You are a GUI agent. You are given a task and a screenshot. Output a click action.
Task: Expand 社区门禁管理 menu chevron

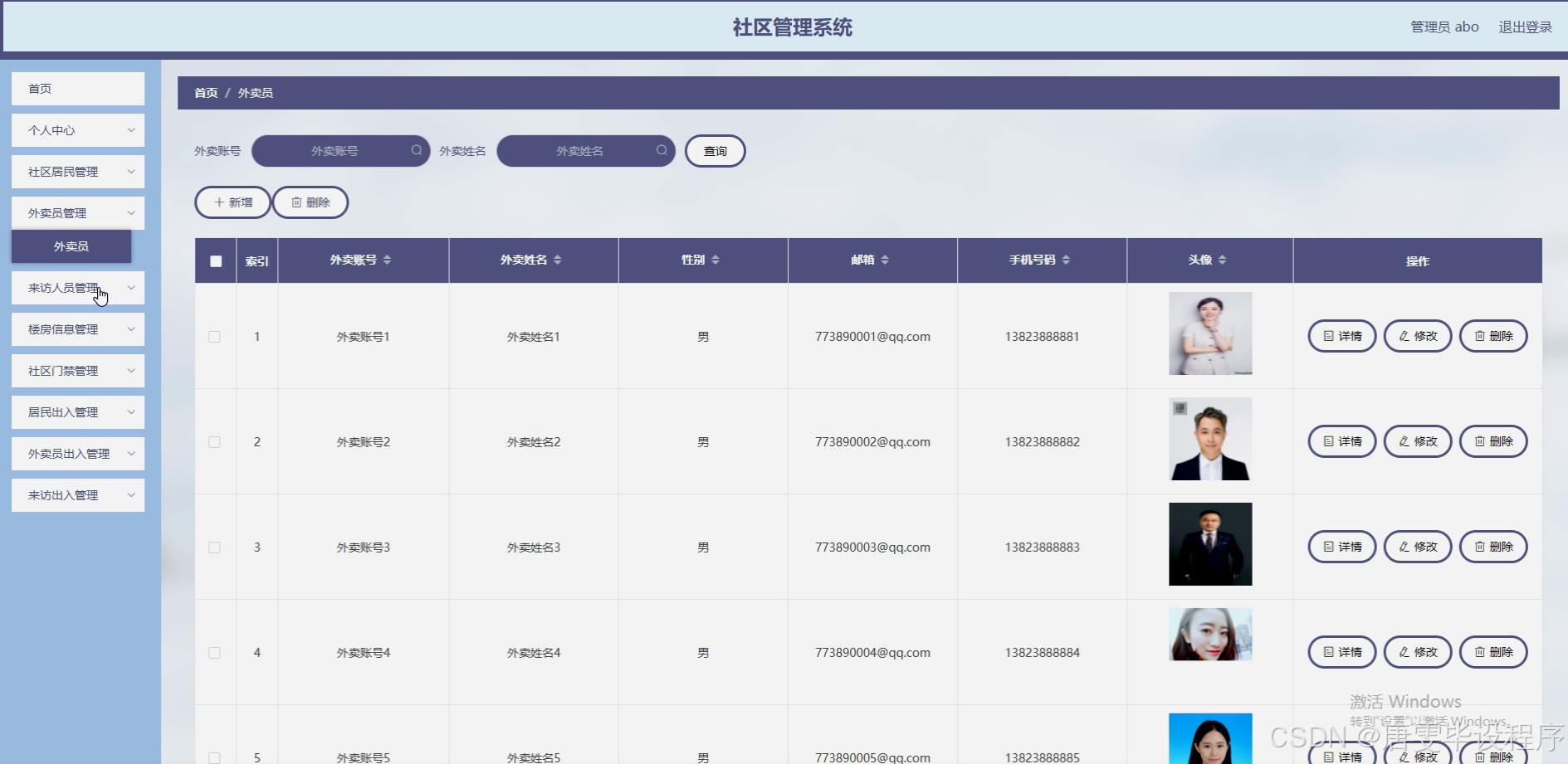click(x=131, y=371)
